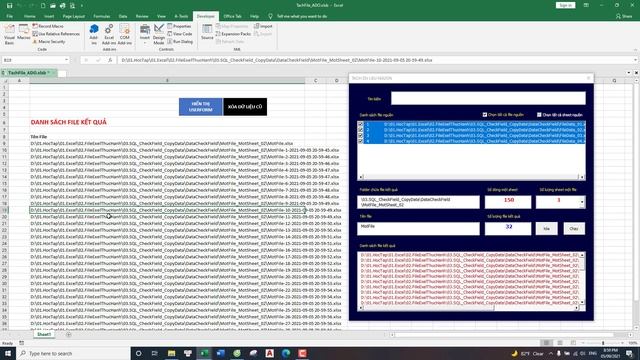Create new workbook from quick access toolbar

43,6
